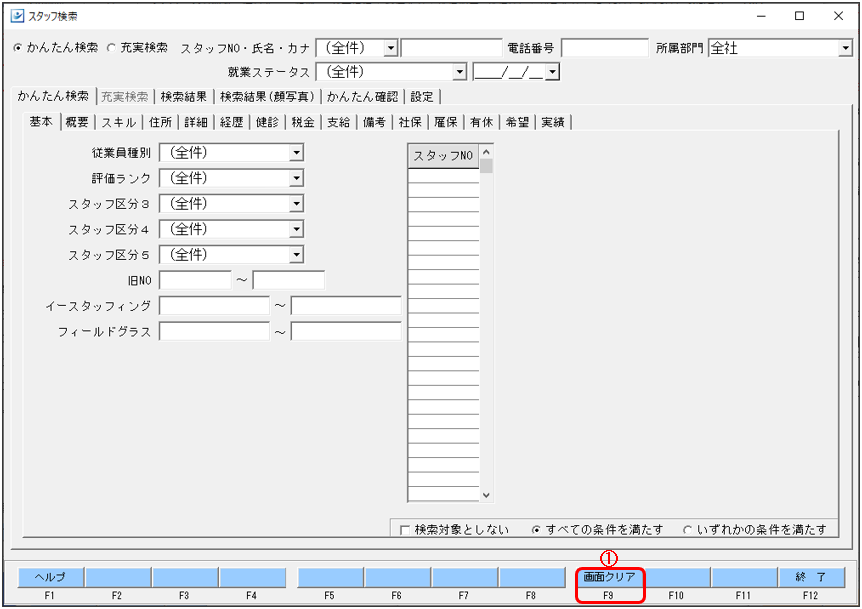Select the 充実検索 radio button
862x609 pixels.
(112, 48)
